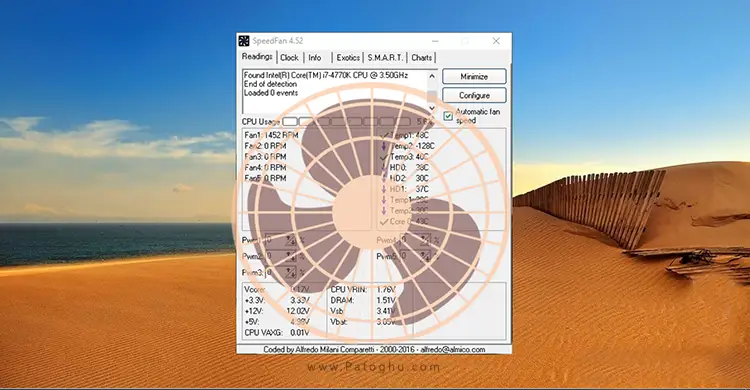Click the 'Temp3: 40C' reading text
750x390 pixels.
409,157
